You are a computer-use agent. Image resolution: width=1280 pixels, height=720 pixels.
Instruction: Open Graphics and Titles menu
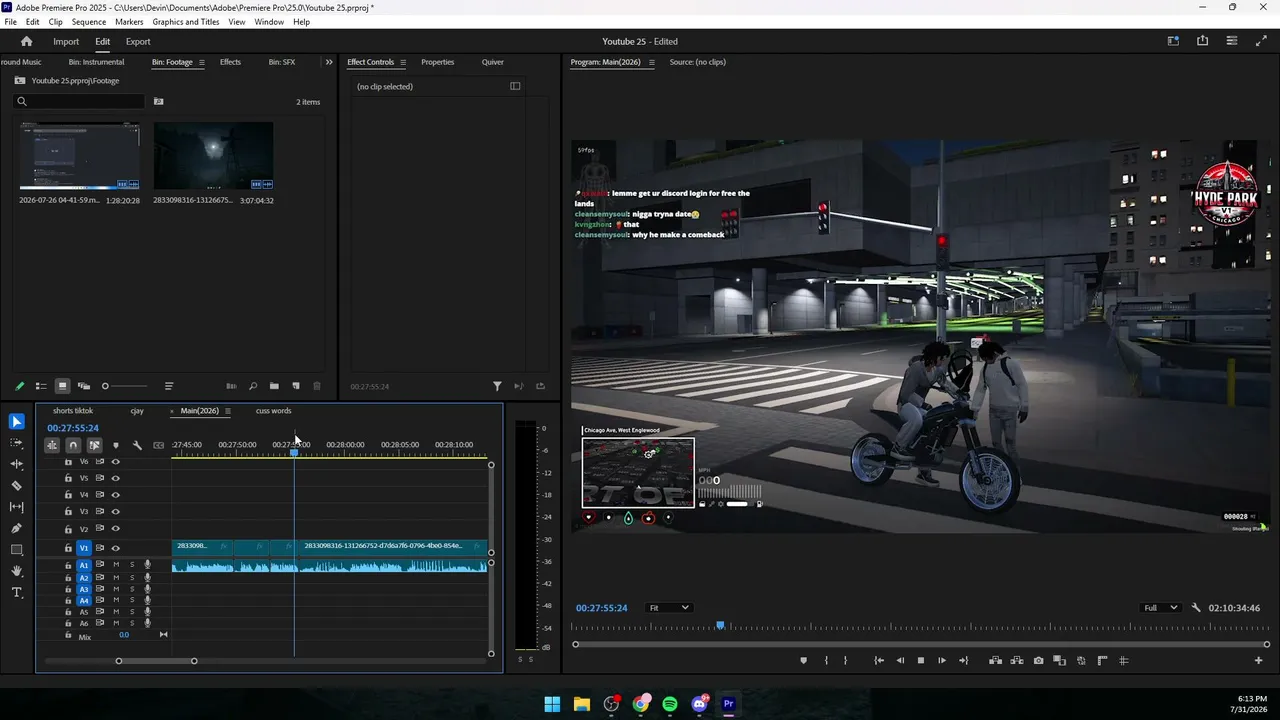(186, 22)
